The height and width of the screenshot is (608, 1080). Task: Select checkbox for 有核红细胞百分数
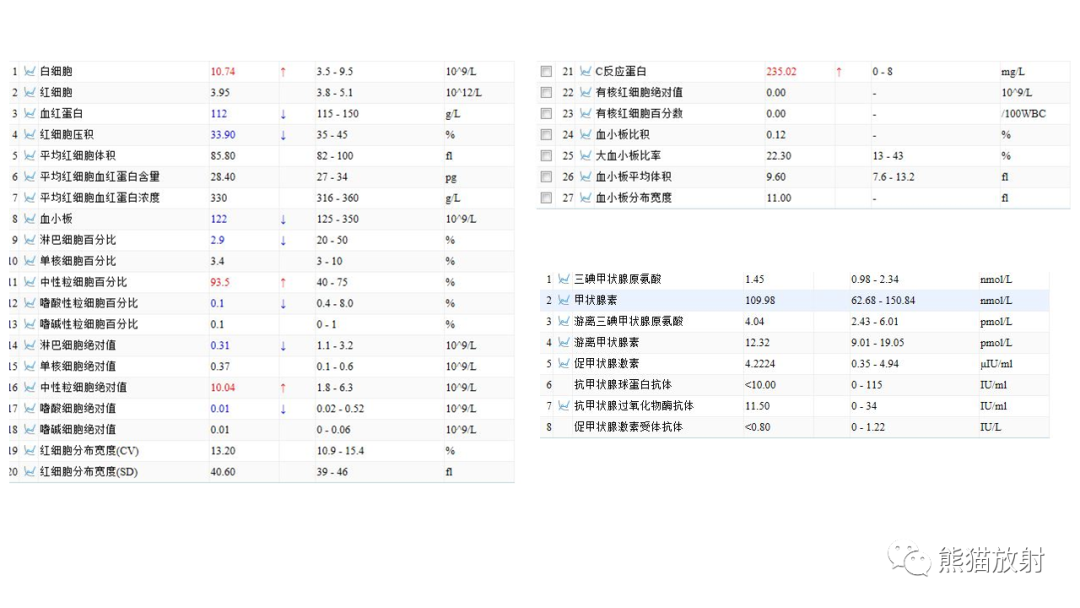[x=546, y=114]
